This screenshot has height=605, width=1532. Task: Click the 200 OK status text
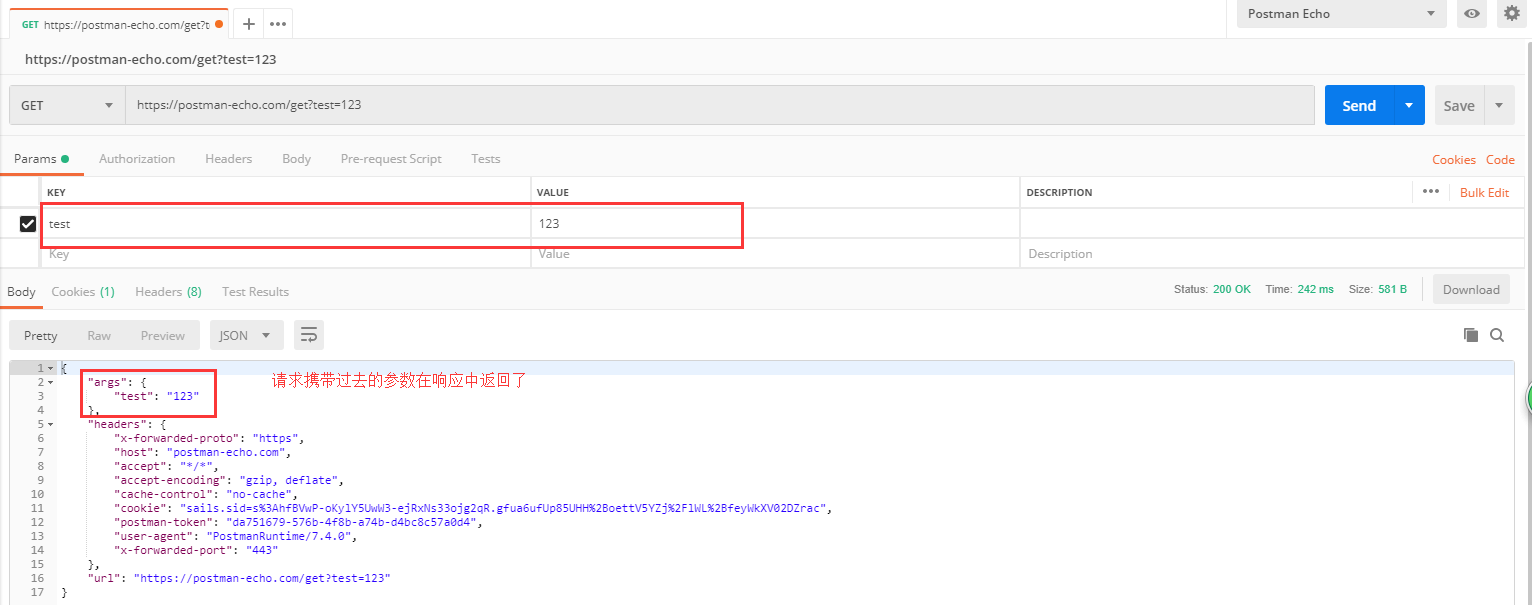(1232, 289)
